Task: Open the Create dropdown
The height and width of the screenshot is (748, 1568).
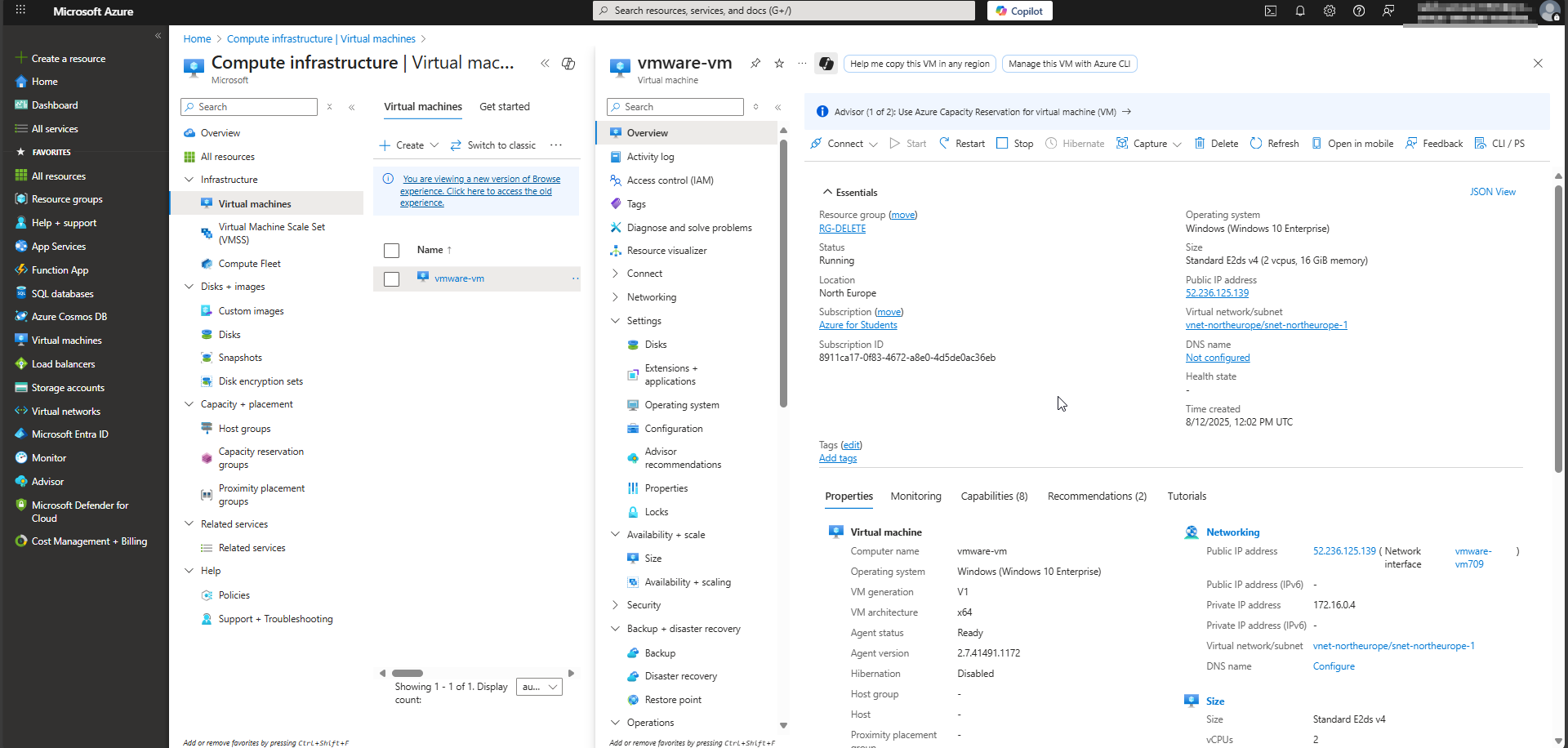Action: point(409,145)
